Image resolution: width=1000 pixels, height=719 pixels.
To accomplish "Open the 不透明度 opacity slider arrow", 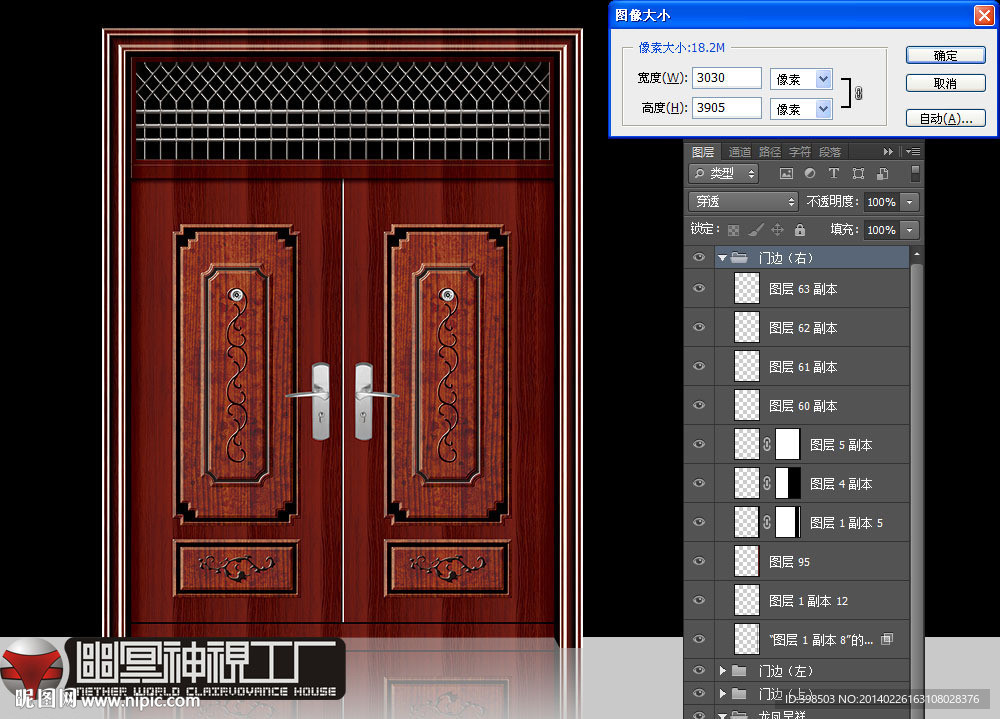I will tap(909, 202).
